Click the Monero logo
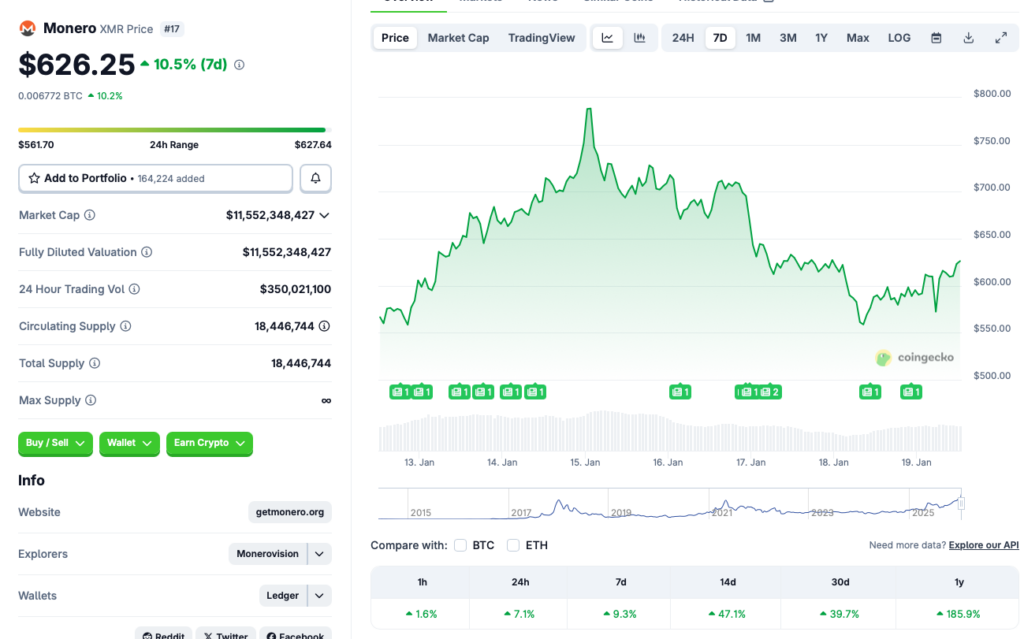1024x639 pixels. point(26,28)
